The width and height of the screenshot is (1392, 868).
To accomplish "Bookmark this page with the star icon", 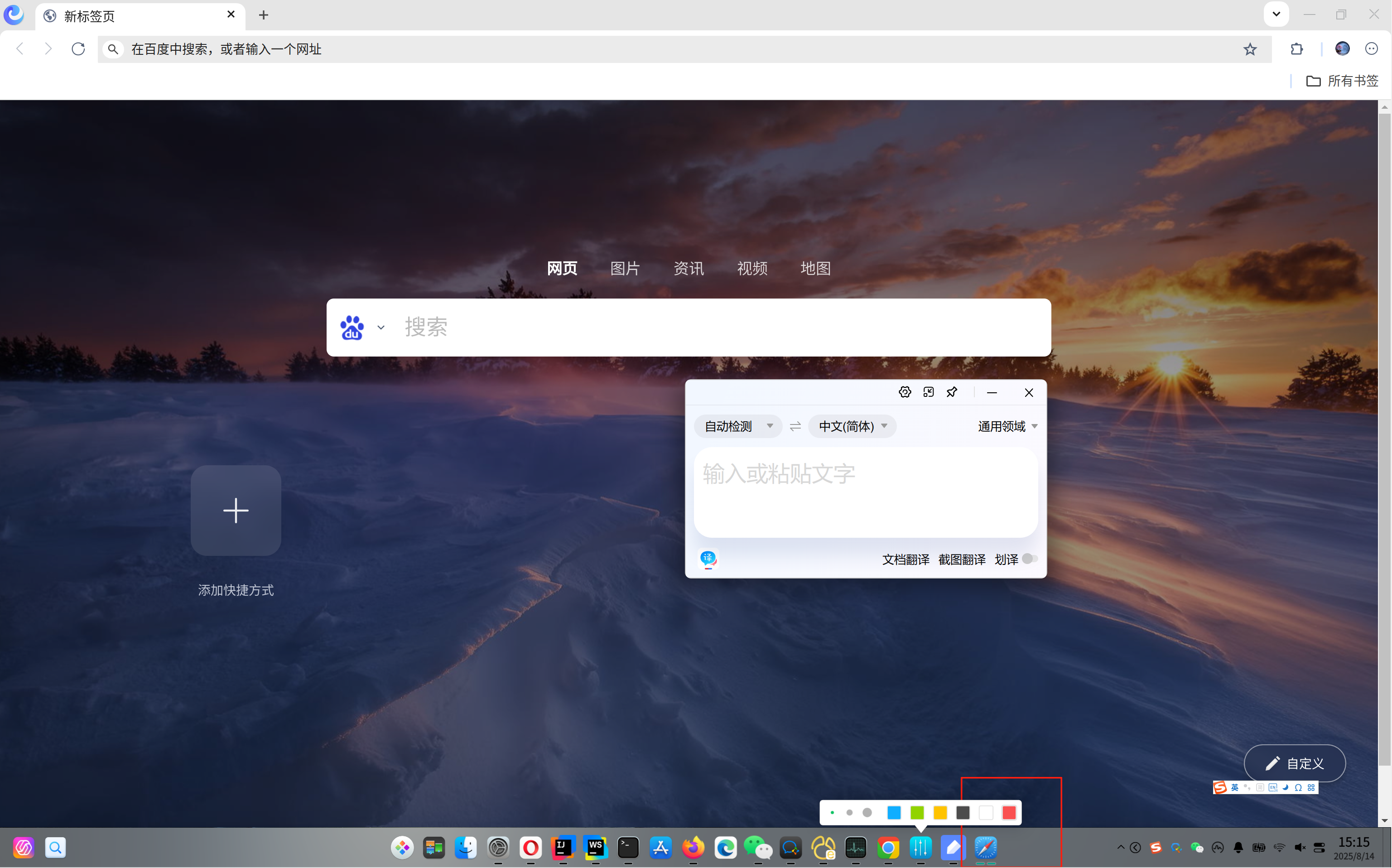I will click(1250, 49).
